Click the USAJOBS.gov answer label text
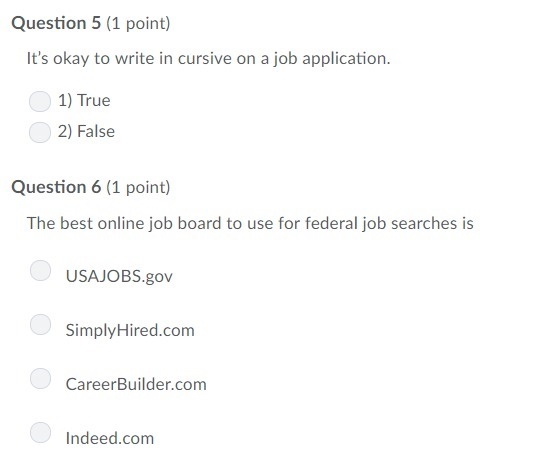 (x=119, y=276)
